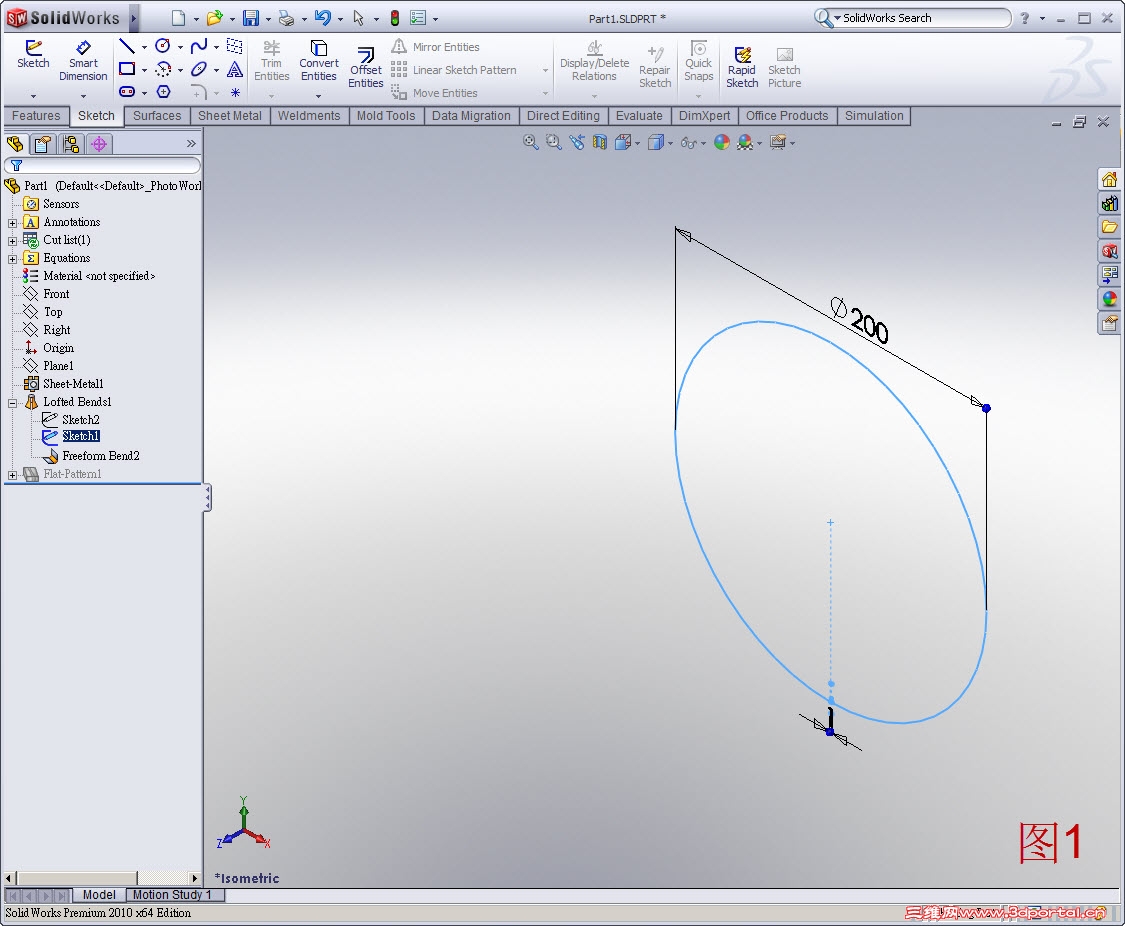The image size is (1125, 926).
Task: Select the Centerpoint Arc tool
Action: click(163, 70)
